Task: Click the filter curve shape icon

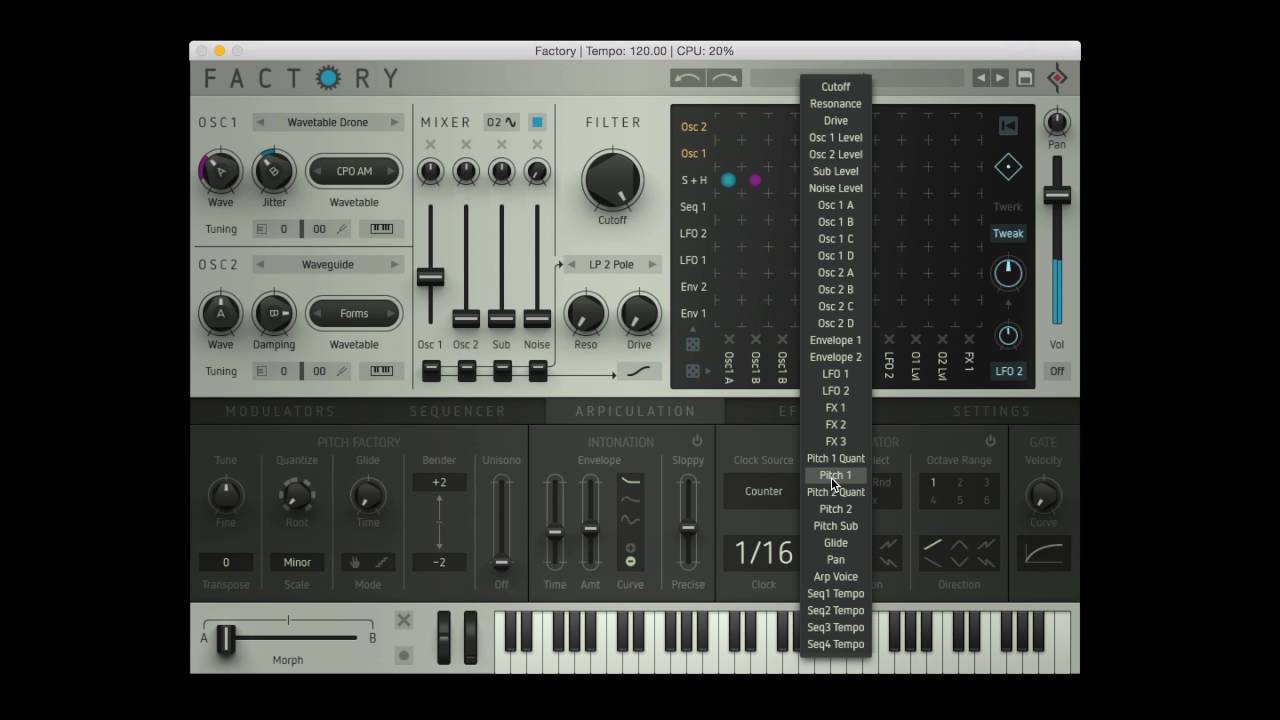Action: 640,372
